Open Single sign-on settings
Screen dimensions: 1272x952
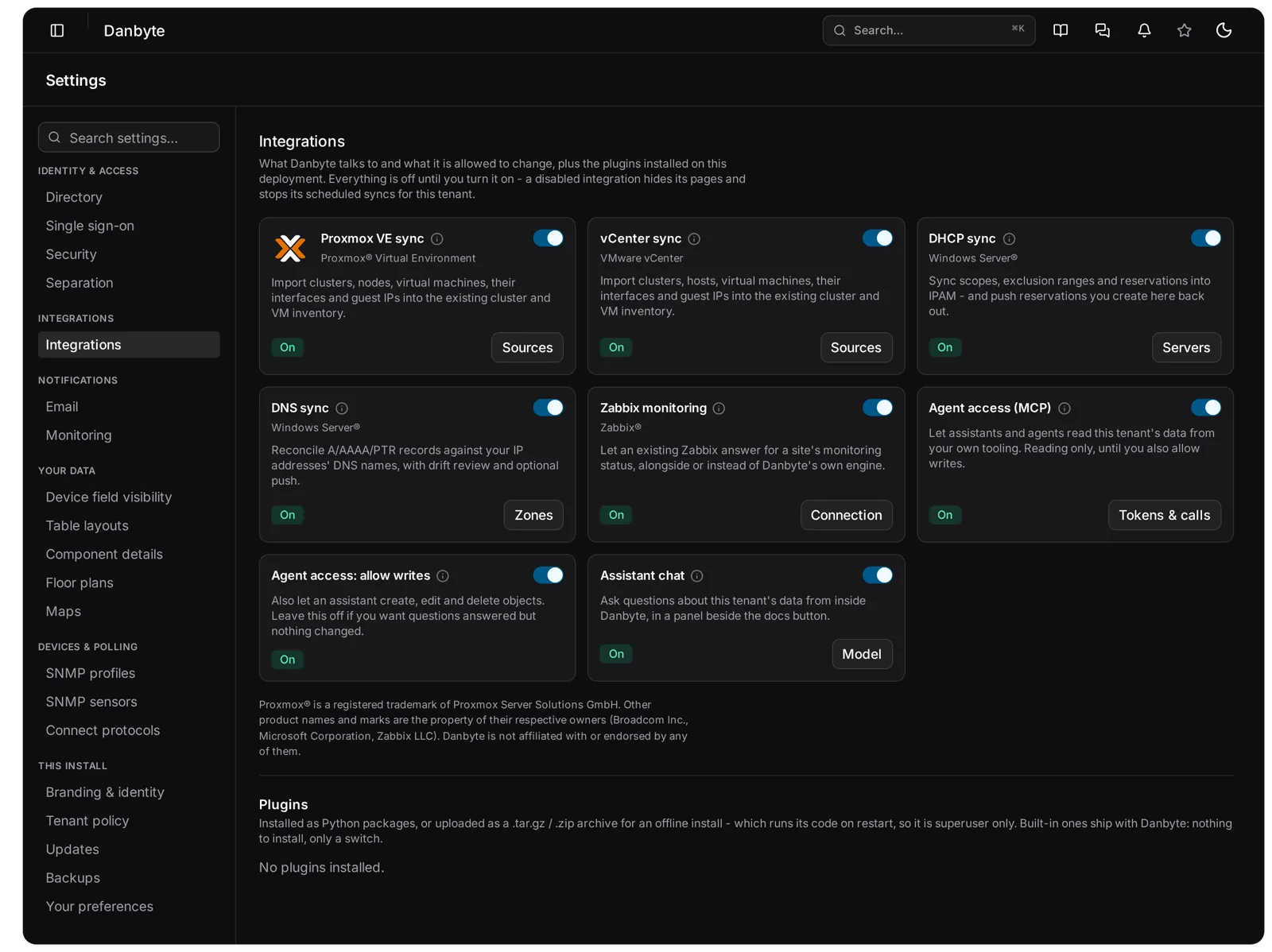129,226
